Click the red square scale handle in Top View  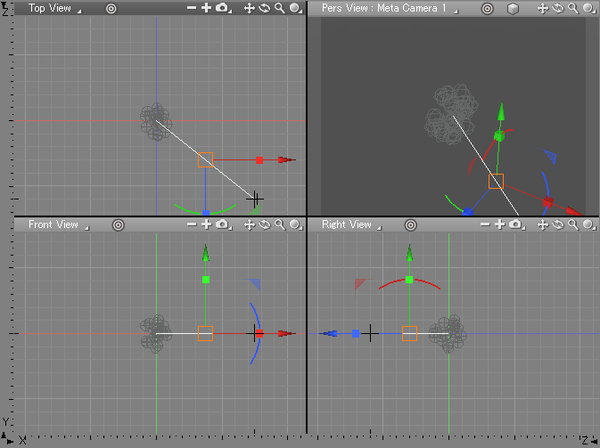(259, 160)
